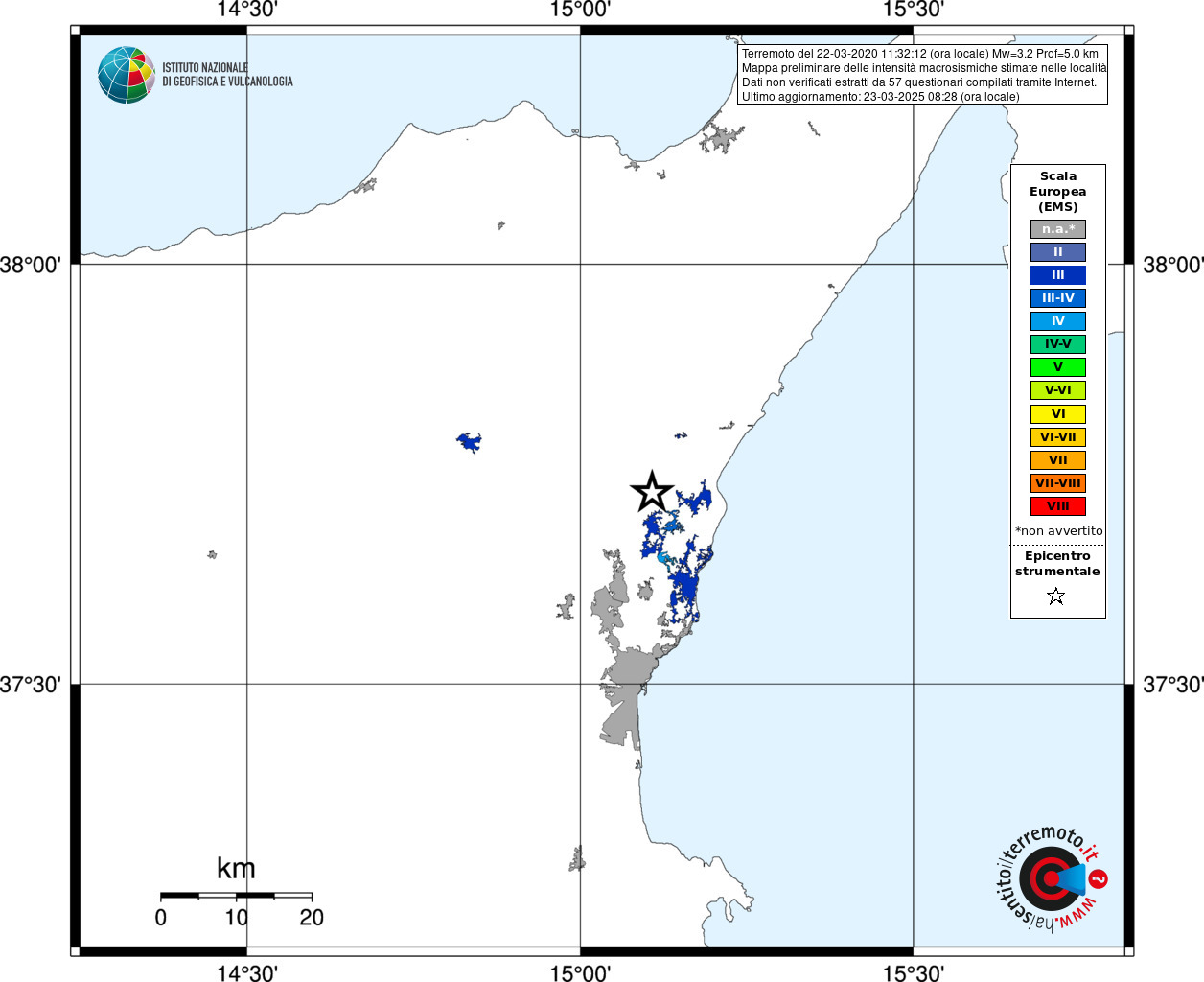Select the V-VI legend swatch
The width and height of the screenshot is (1204, 982).
[1058, 390]
